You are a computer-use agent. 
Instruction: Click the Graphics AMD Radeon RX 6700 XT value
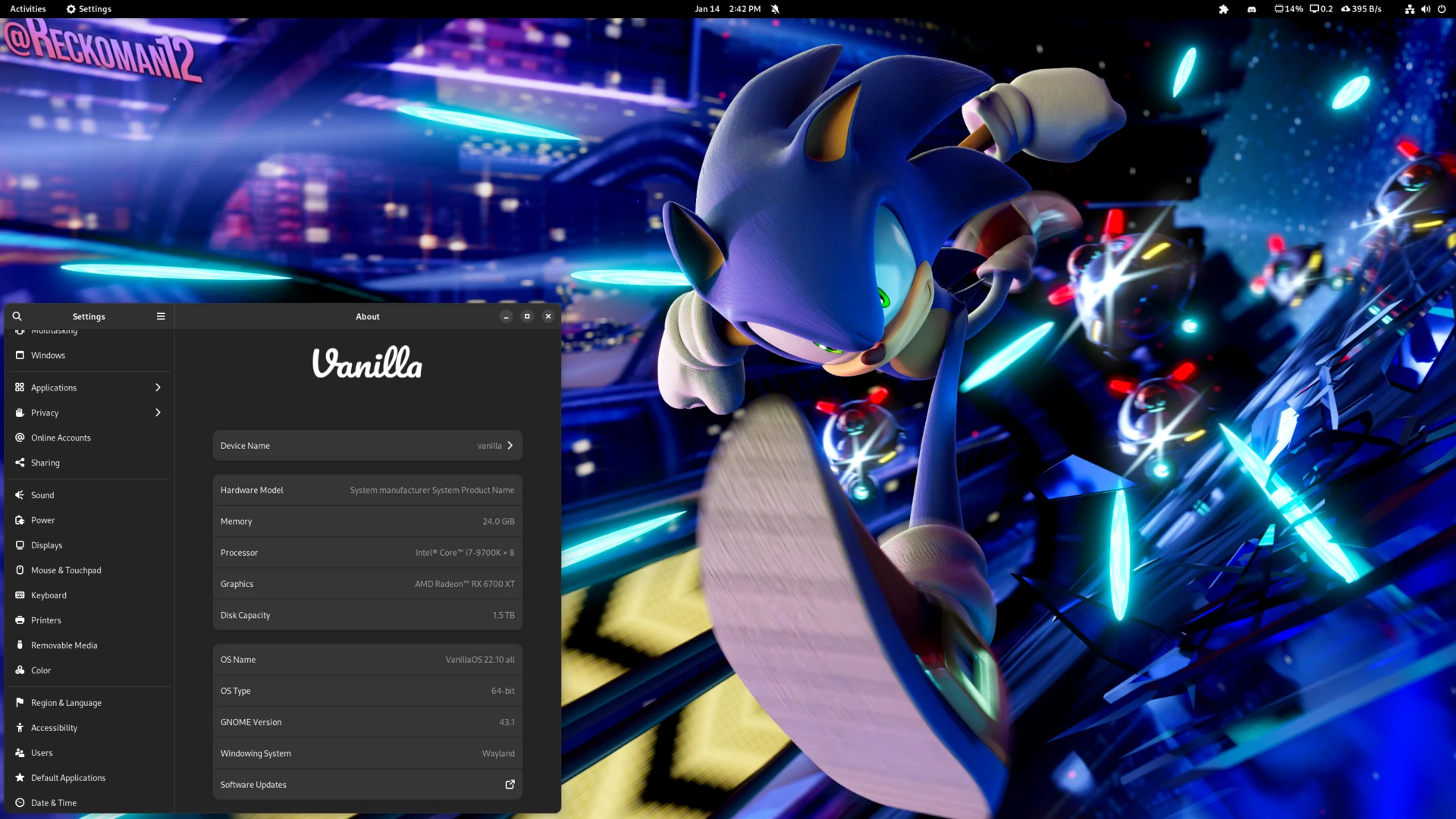pos(465,584)
